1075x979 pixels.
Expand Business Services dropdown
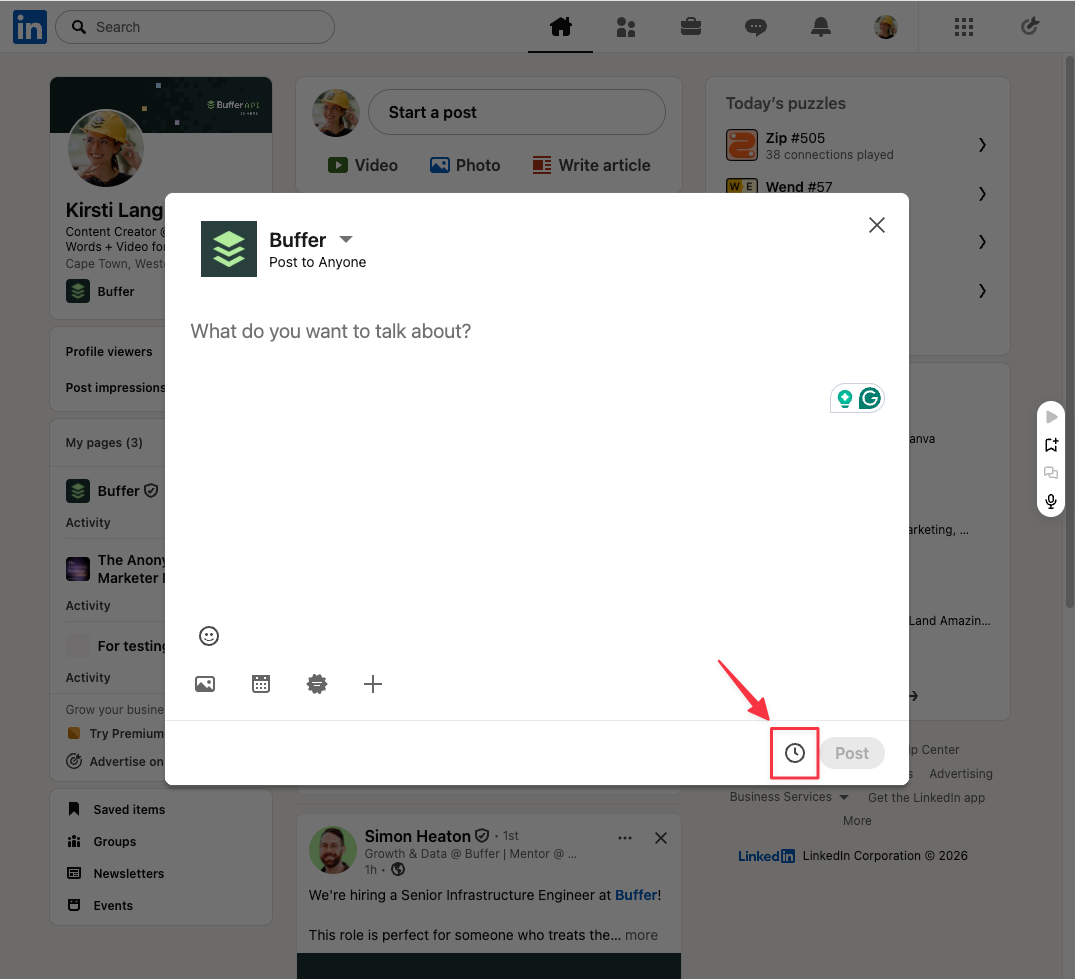click(788, 797)
